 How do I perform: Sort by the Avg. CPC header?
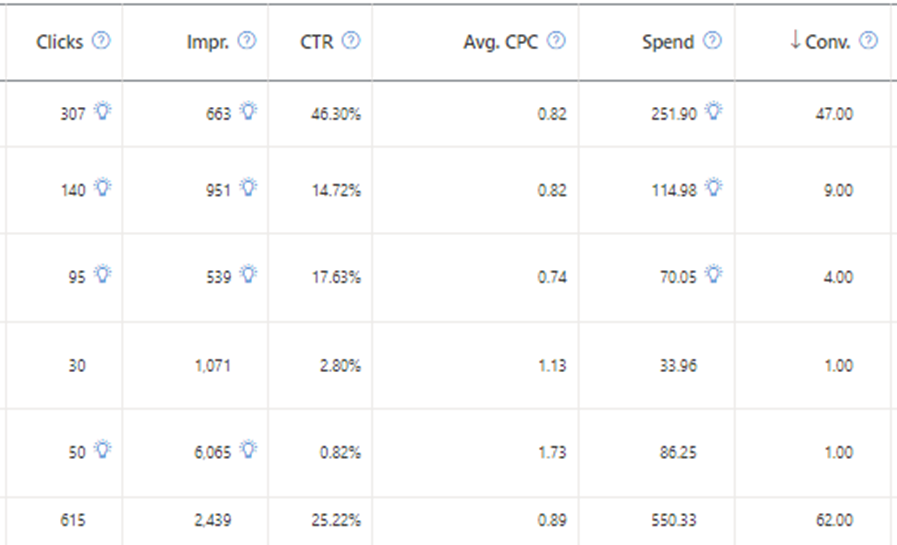(x=502, y=42)
